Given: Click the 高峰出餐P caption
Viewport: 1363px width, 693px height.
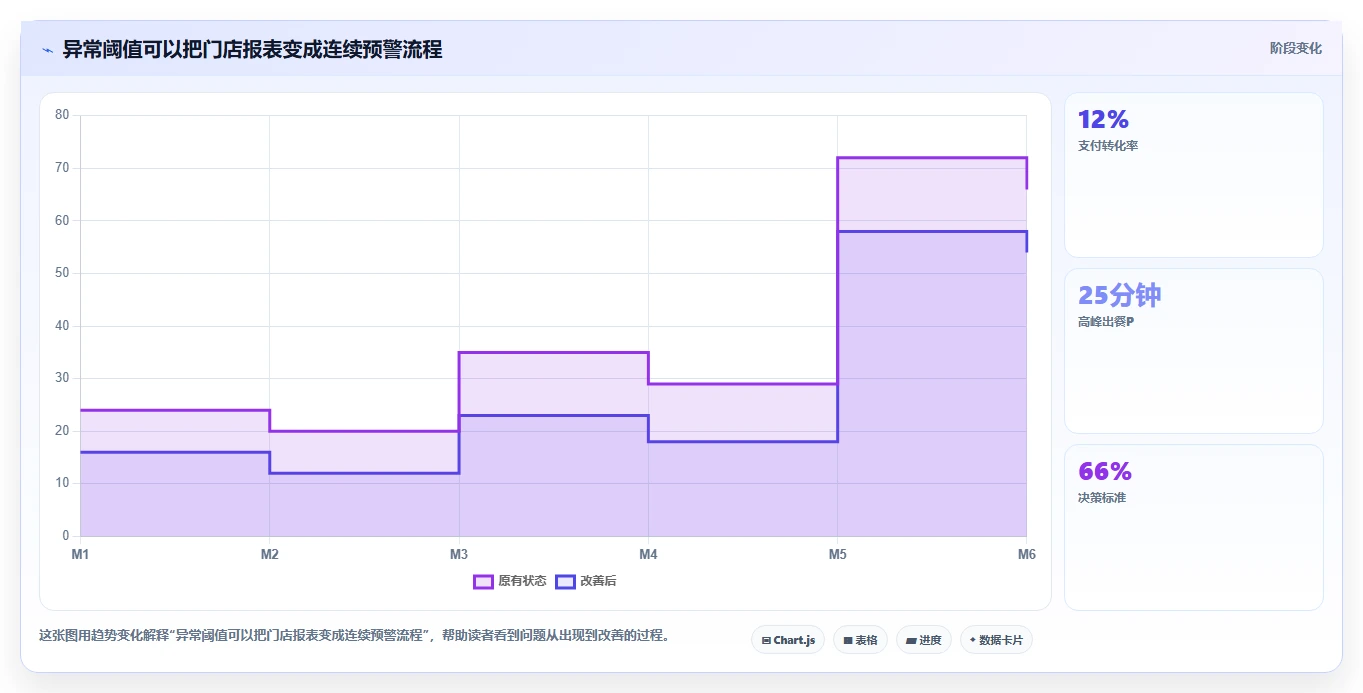Looking at the screenshot, I should click(x=1106, y=322).
